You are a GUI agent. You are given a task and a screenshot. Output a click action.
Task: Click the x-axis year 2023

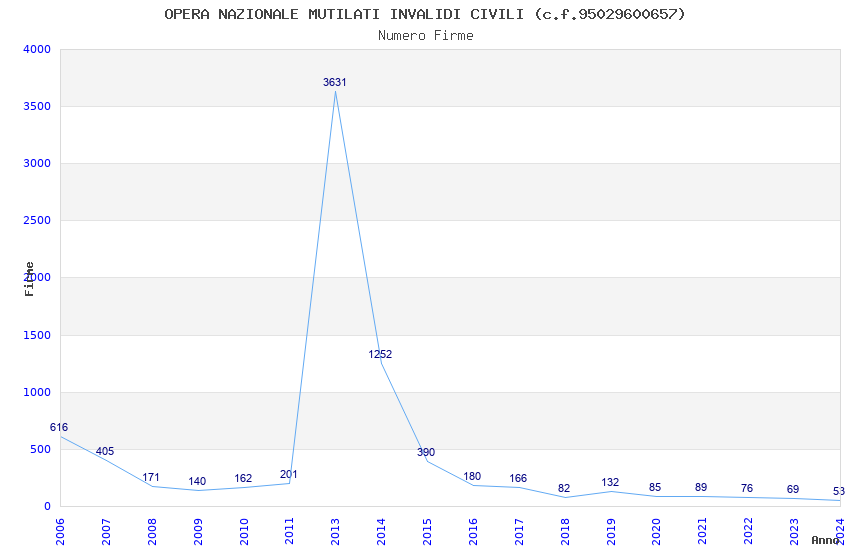pyautogui.click(x=794, y=532)
